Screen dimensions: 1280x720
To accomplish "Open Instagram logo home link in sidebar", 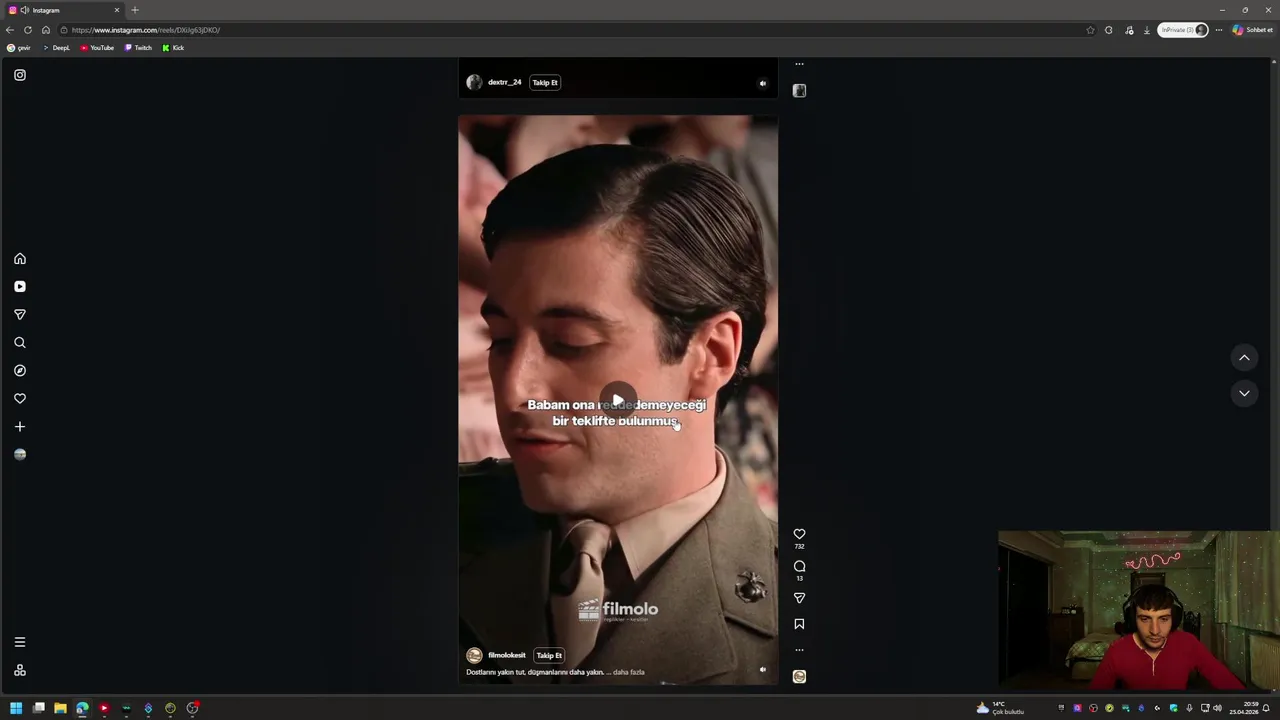I will pyautogui.click(x=20, y=75).
